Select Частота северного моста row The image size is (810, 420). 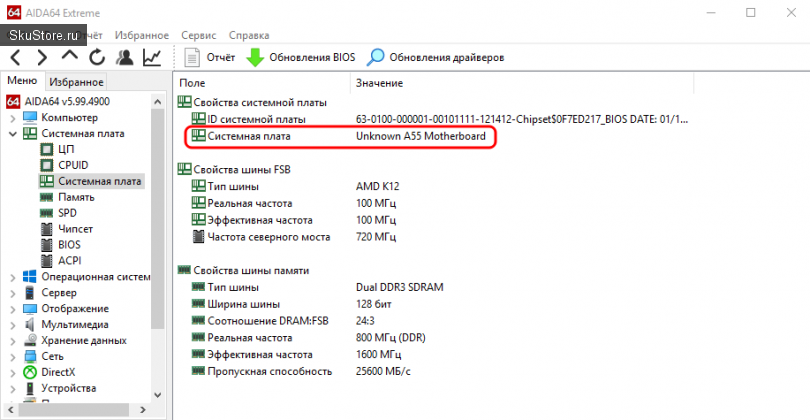(293, 237)
